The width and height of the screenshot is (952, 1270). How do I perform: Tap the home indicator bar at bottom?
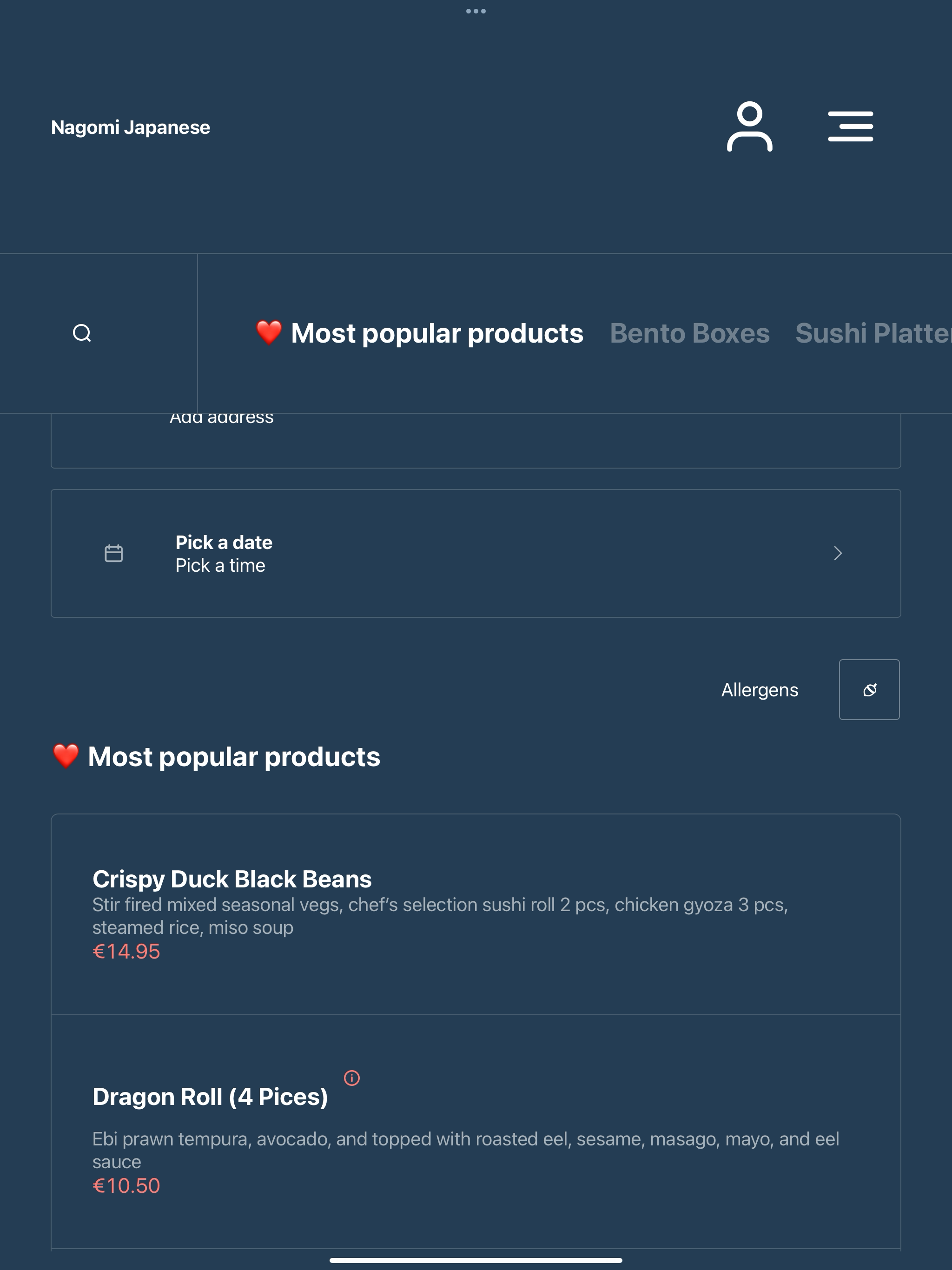click(476, 1260)
